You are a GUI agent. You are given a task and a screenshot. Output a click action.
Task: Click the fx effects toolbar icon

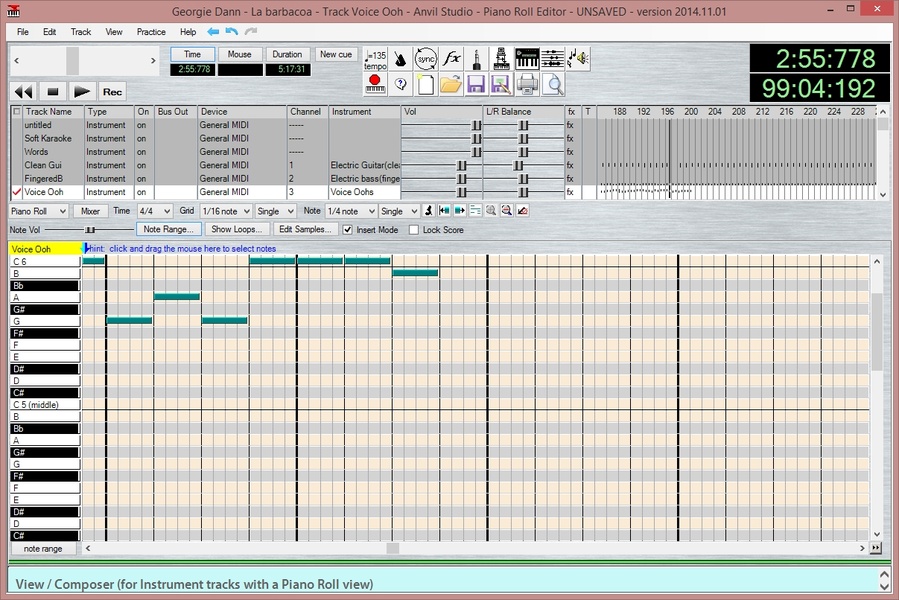tap(452, 59)
